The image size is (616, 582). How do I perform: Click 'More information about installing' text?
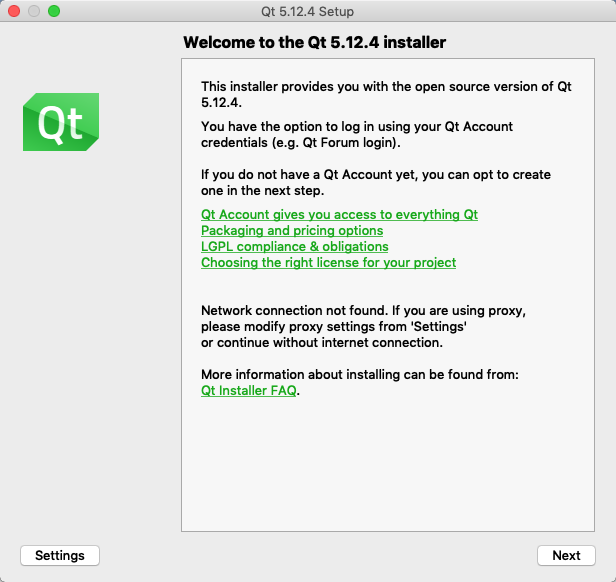[x=360, y=375]
